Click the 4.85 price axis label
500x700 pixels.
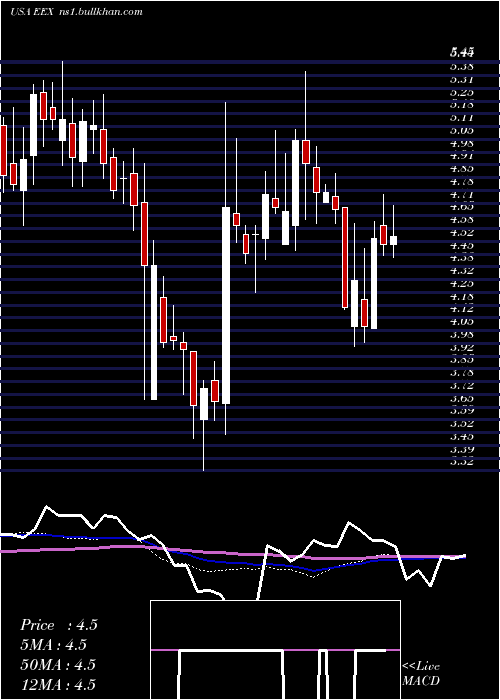click(462, 169)
